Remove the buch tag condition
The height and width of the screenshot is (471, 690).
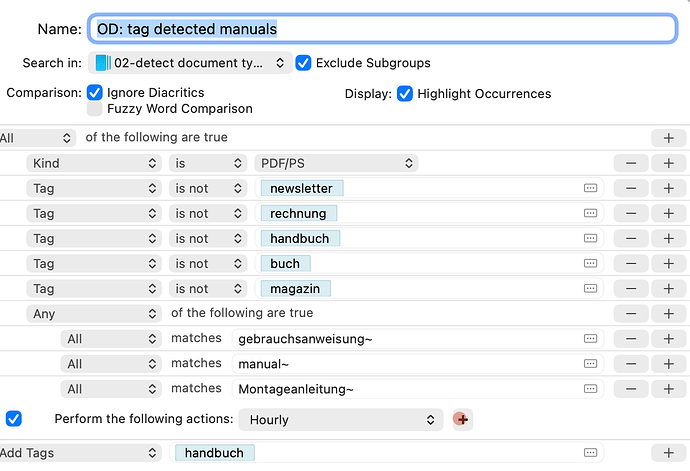631,264
